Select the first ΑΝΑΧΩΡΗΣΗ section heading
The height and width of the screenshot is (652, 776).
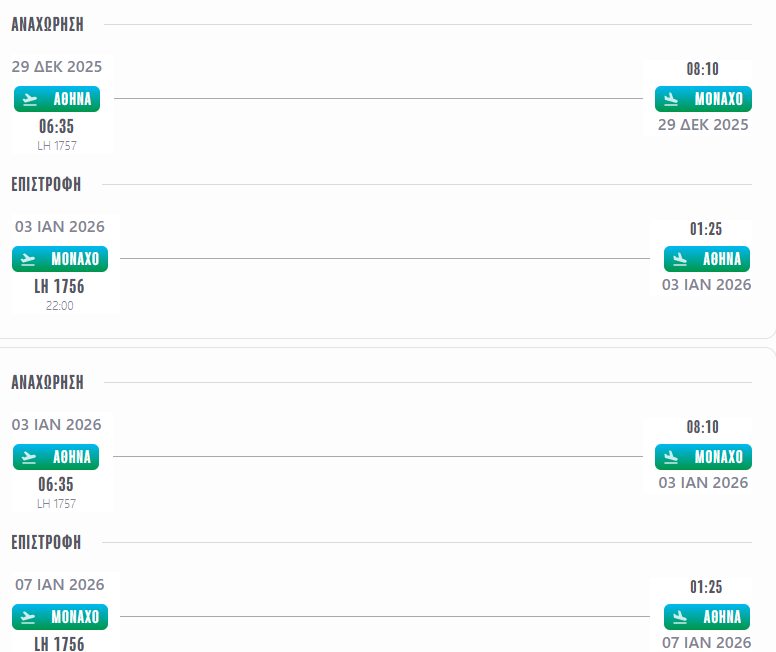pyautogui.click(x=47, y=25)
